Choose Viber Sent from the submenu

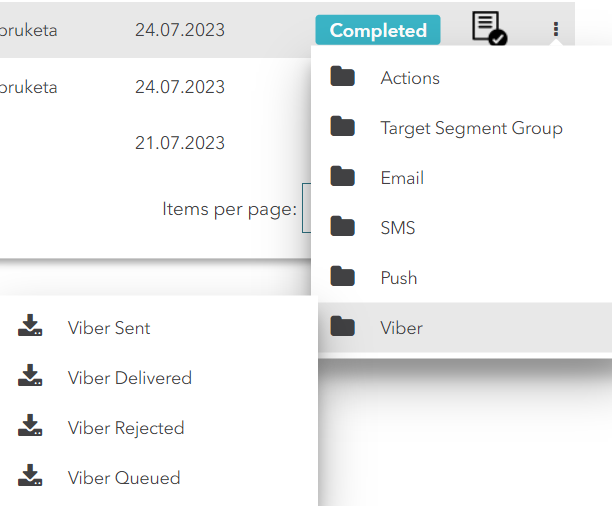109,328
